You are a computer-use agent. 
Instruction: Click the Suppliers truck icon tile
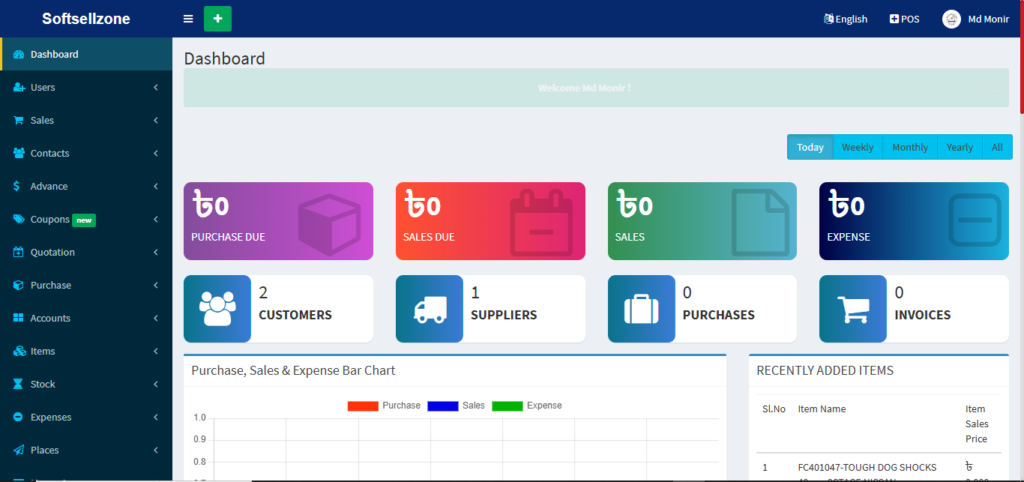[x=429, y=309]
